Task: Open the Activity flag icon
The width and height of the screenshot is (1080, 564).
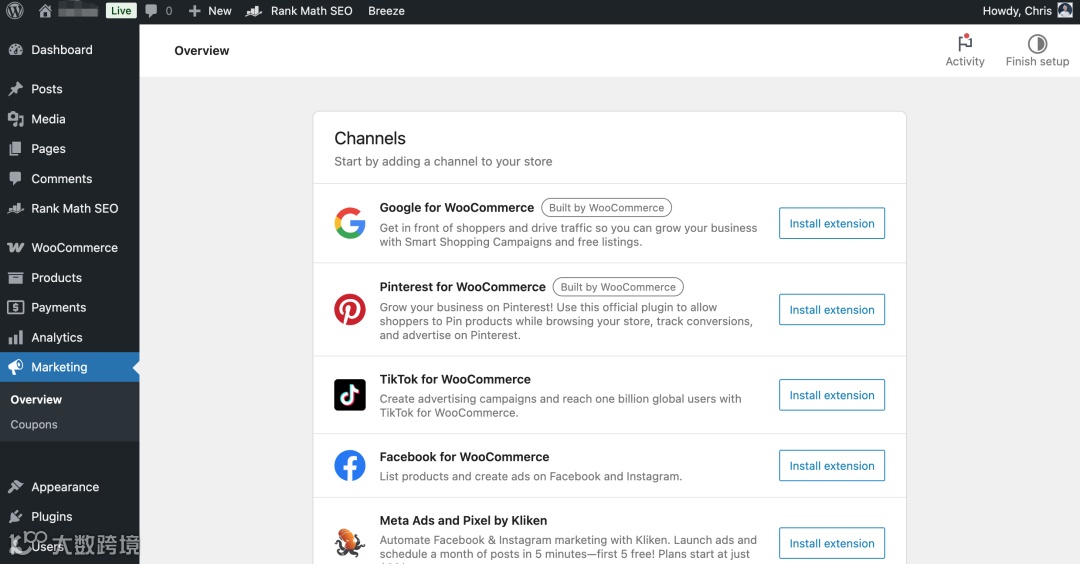Action: pyautogui.click(x=965, y=43)
